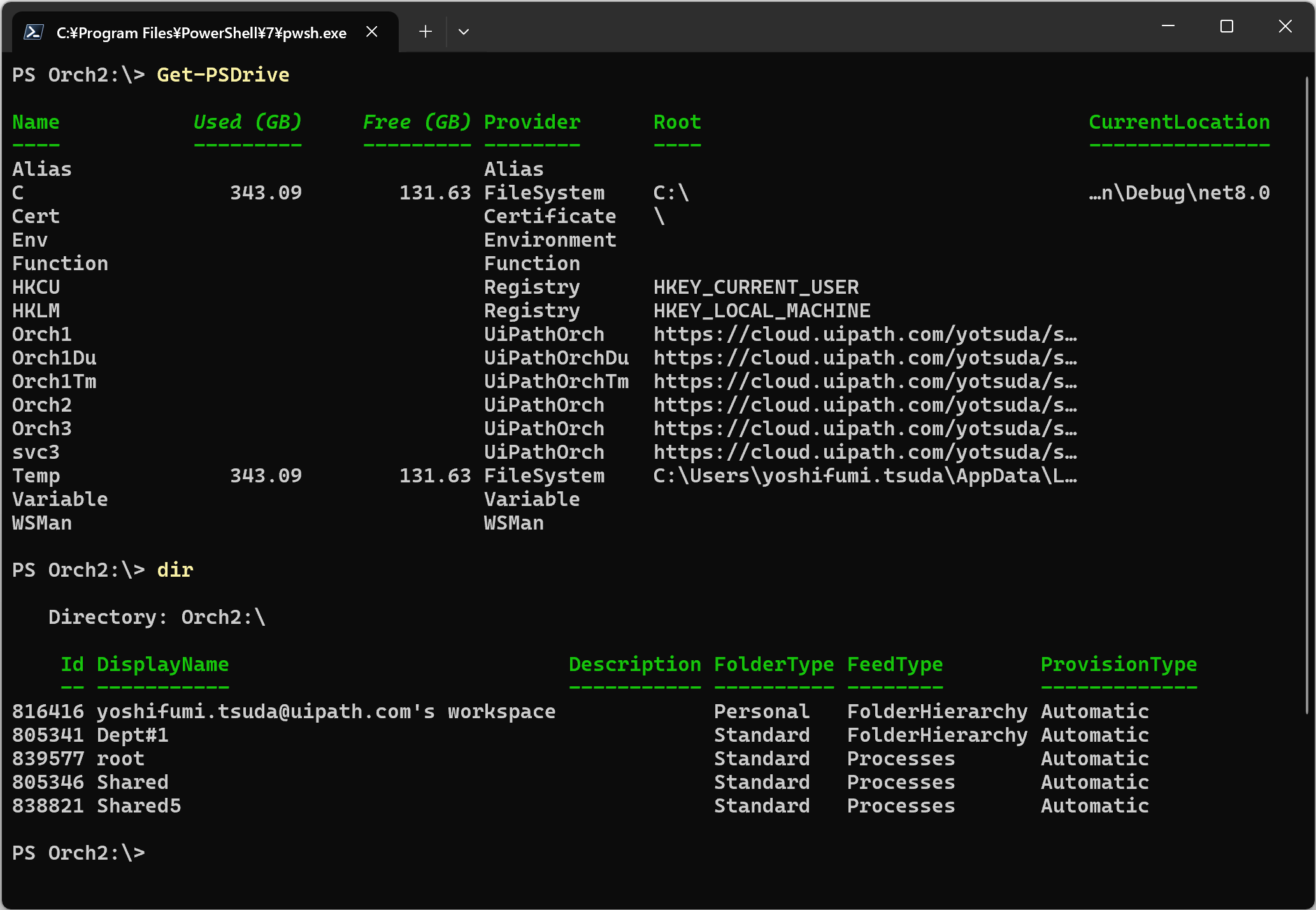Click the dir command text
1316x910 pixels.
[175, 570]
